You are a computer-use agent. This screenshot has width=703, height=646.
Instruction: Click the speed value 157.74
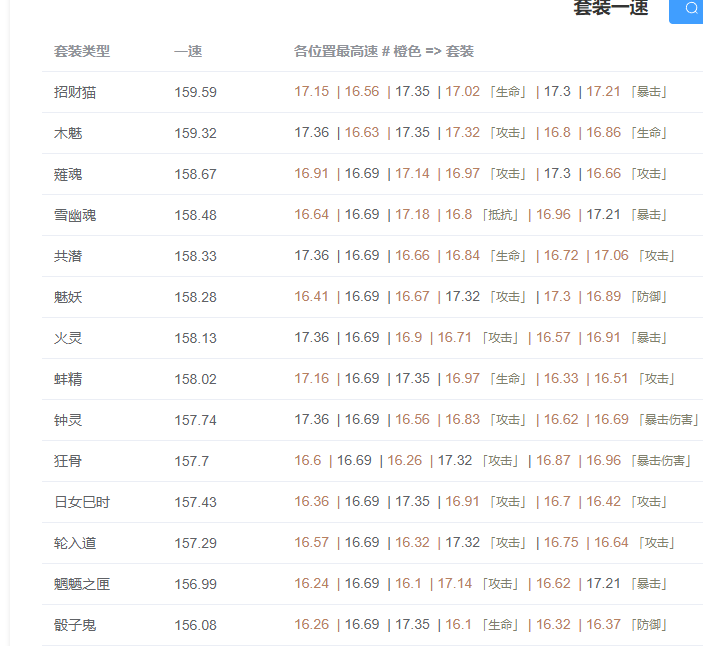(195, 420)
